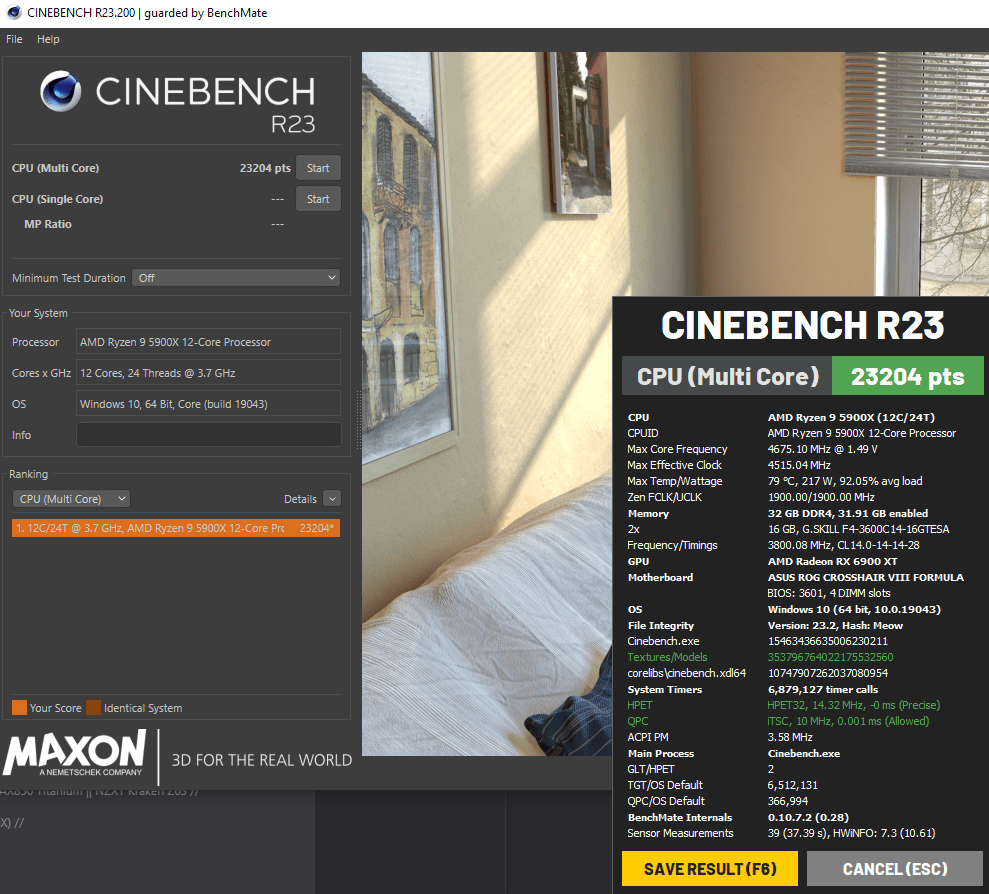Click the Your Score orange legend swatch

pyautogui.click(x=19, y=708)
